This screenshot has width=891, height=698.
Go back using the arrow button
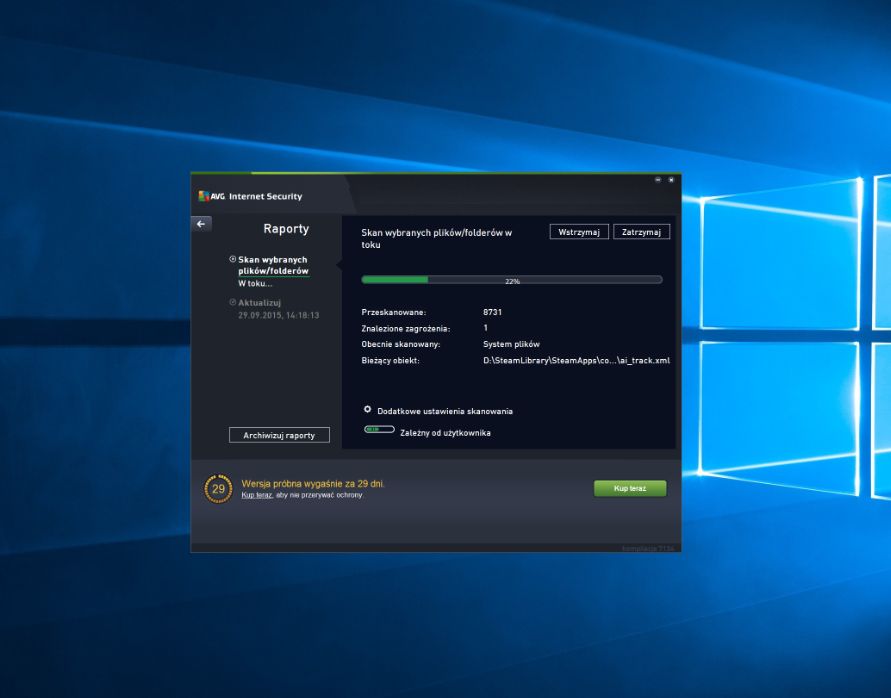(201, 224)
